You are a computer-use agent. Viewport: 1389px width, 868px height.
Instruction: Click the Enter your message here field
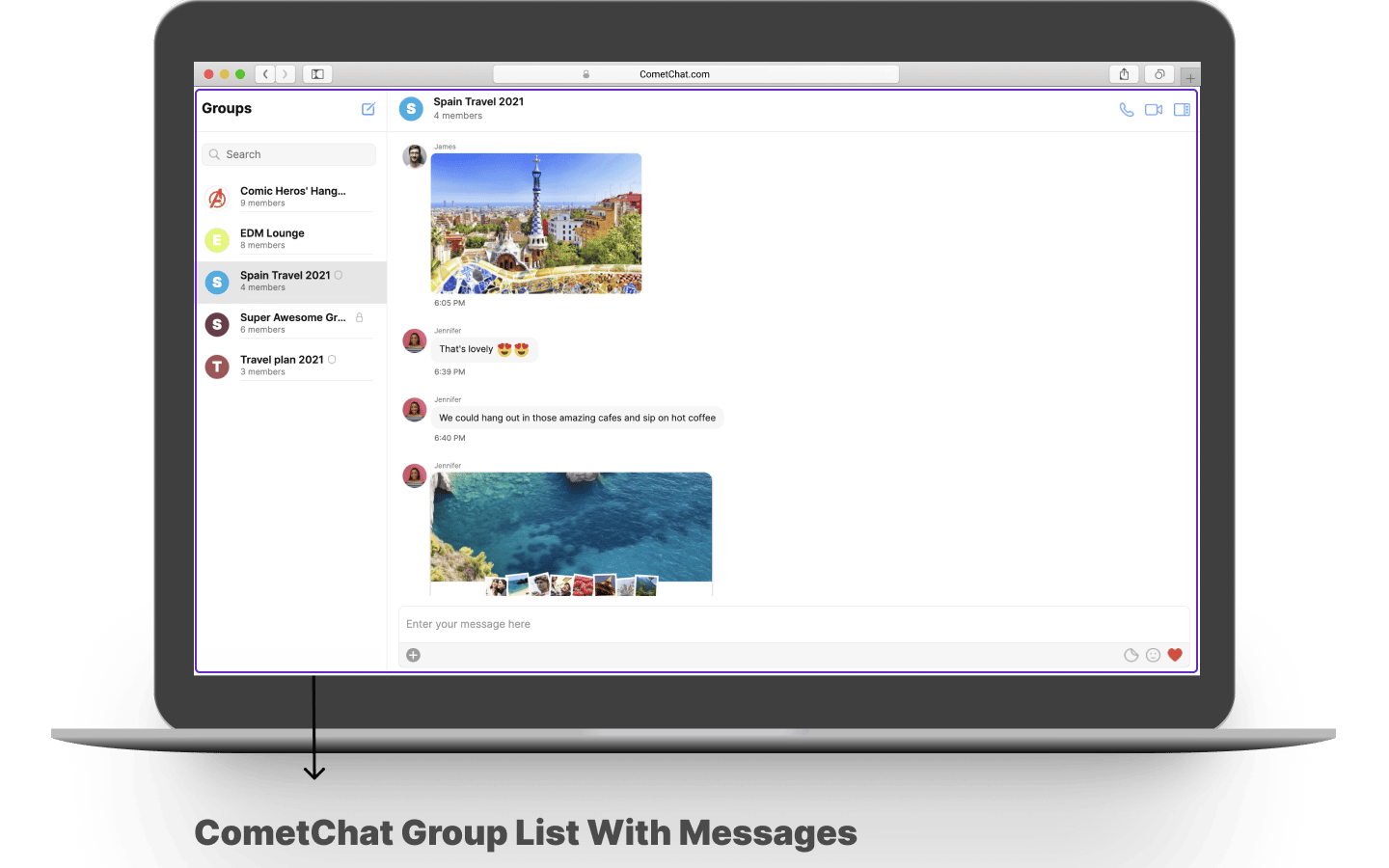pos(794,624)
